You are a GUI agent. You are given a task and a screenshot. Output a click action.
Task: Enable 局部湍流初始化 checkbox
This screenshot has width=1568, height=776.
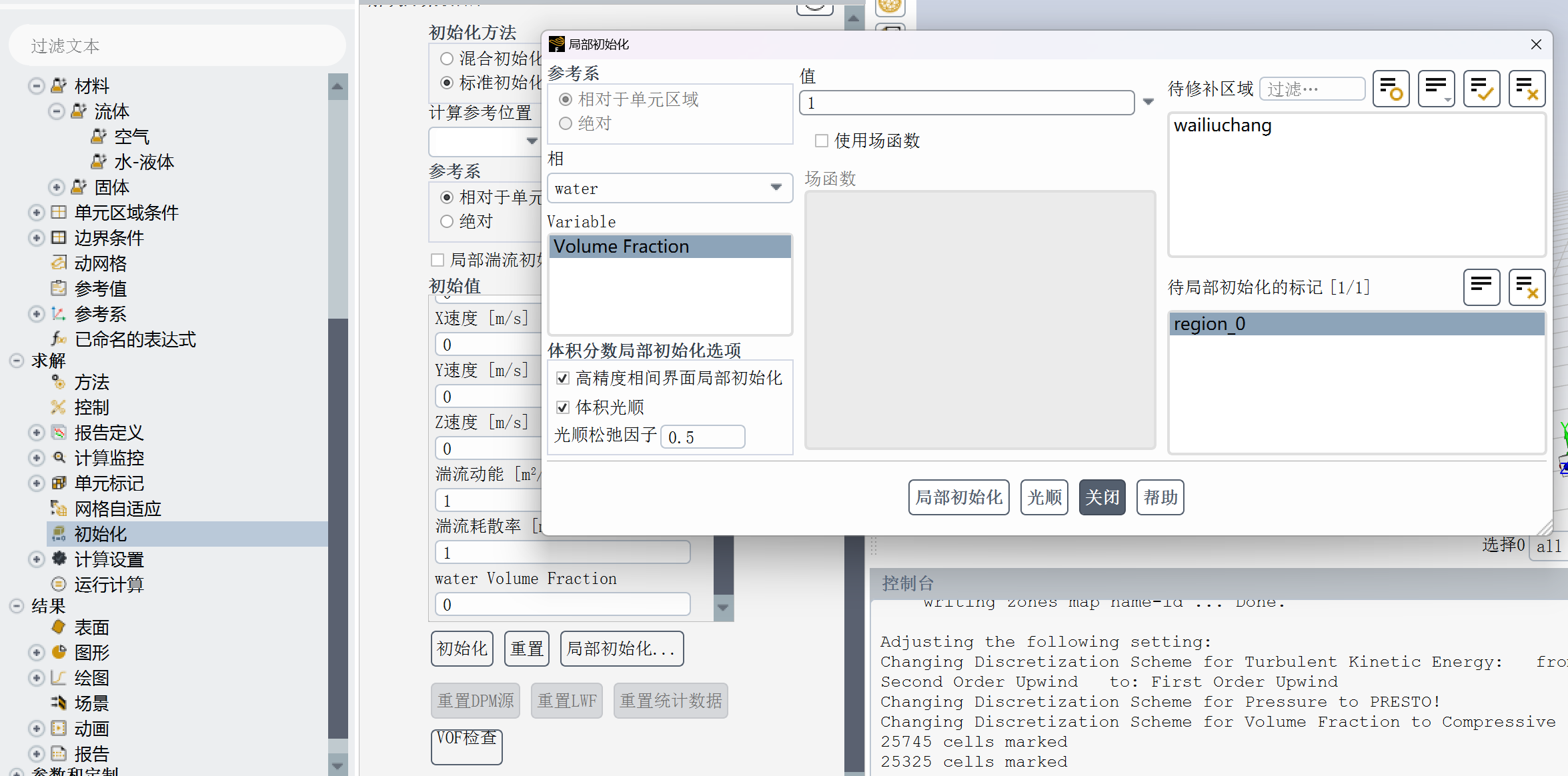coord(438,260)
